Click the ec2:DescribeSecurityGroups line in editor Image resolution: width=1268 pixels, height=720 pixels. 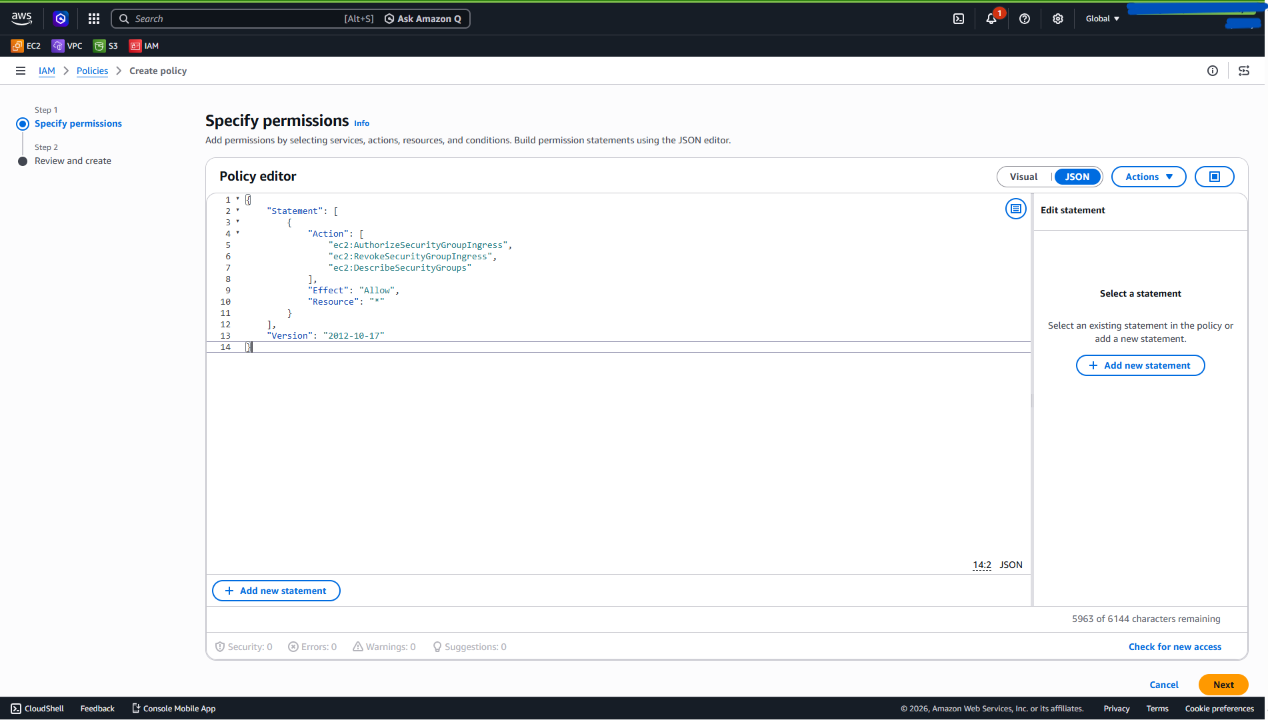[401, 268]
